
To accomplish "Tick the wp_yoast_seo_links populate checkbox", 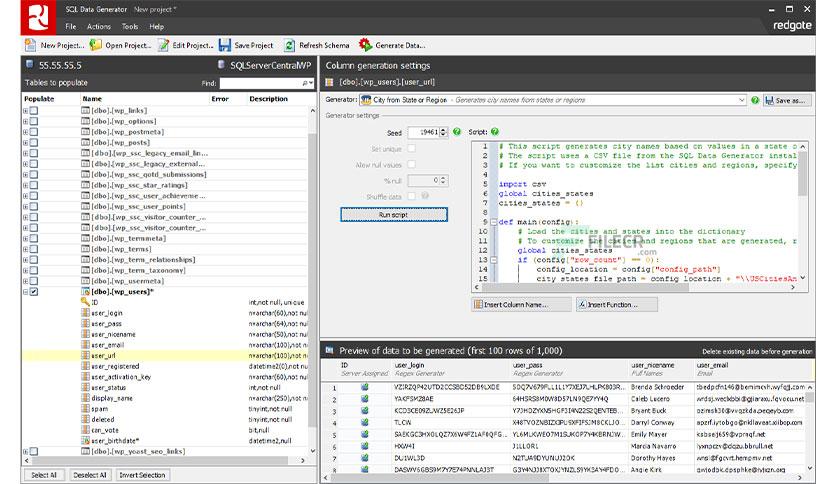I will pyautogui.click(x=34, y=451).
